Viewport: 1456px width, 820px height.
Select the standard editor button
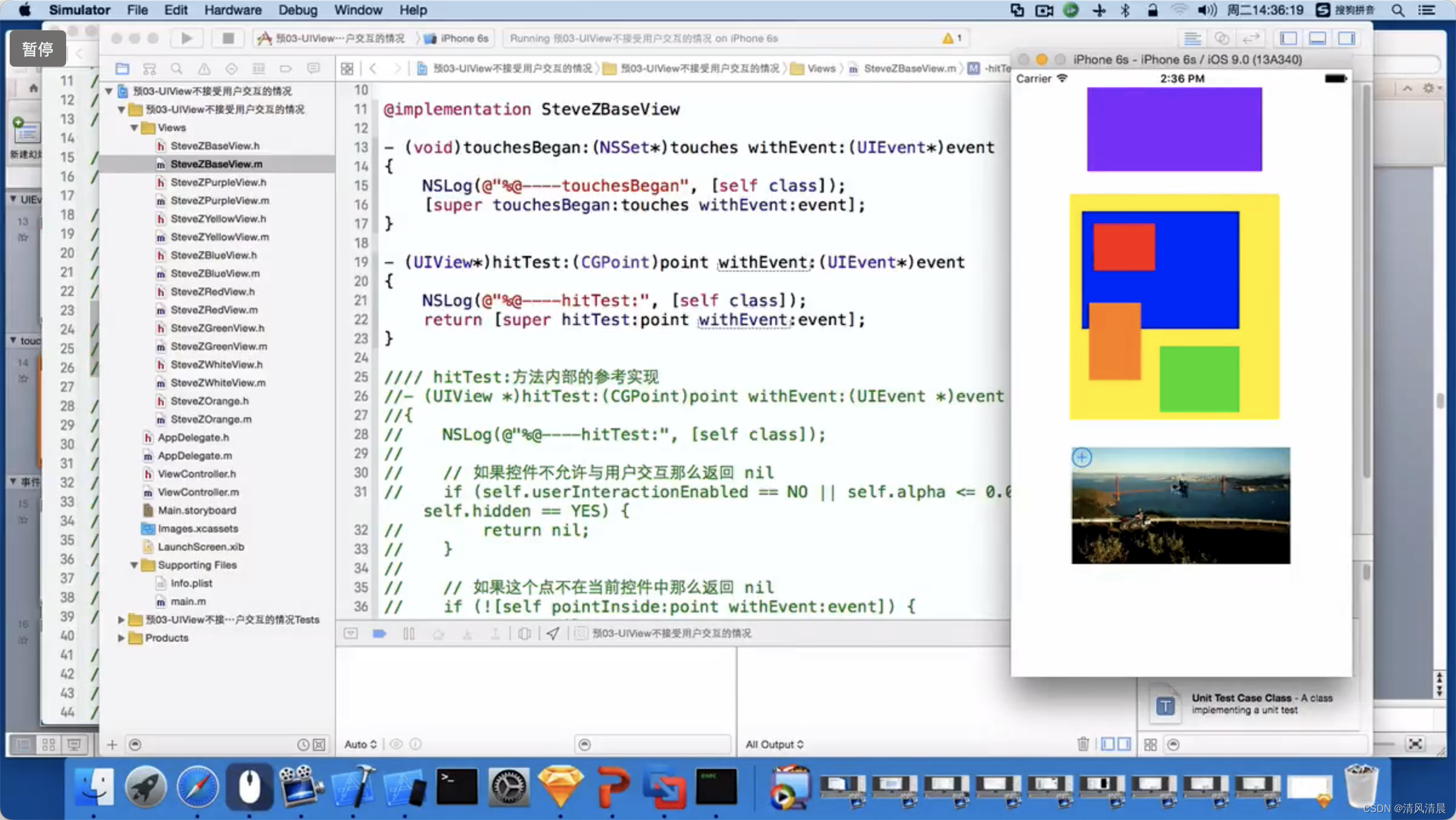pyautogui.click(x=1192, y=38)
